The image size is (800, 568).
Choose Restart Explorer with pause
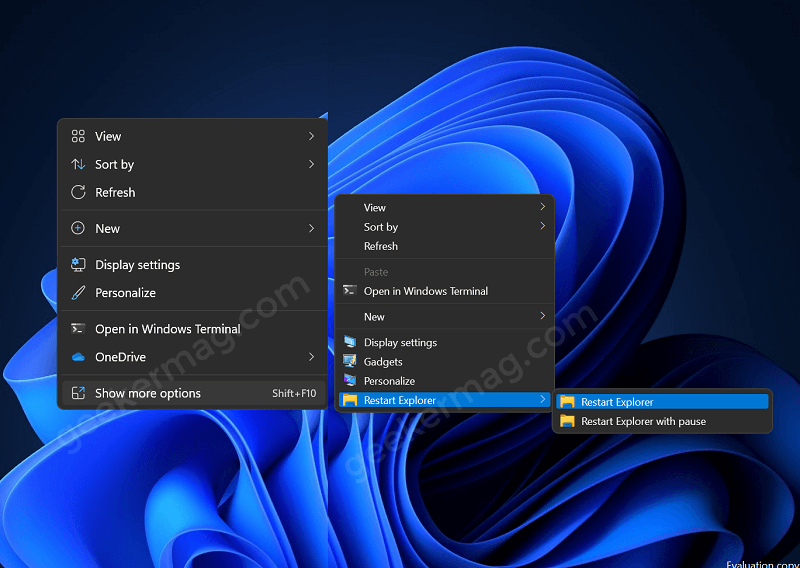tap(662, 421)
